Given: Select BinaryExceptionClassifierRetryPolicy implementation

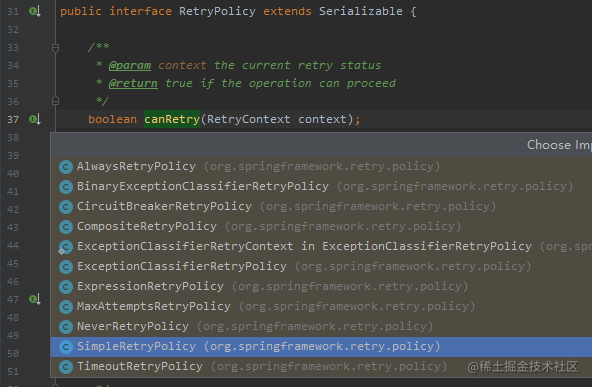Looking at the screenshot, I should [x=321, y=187].
